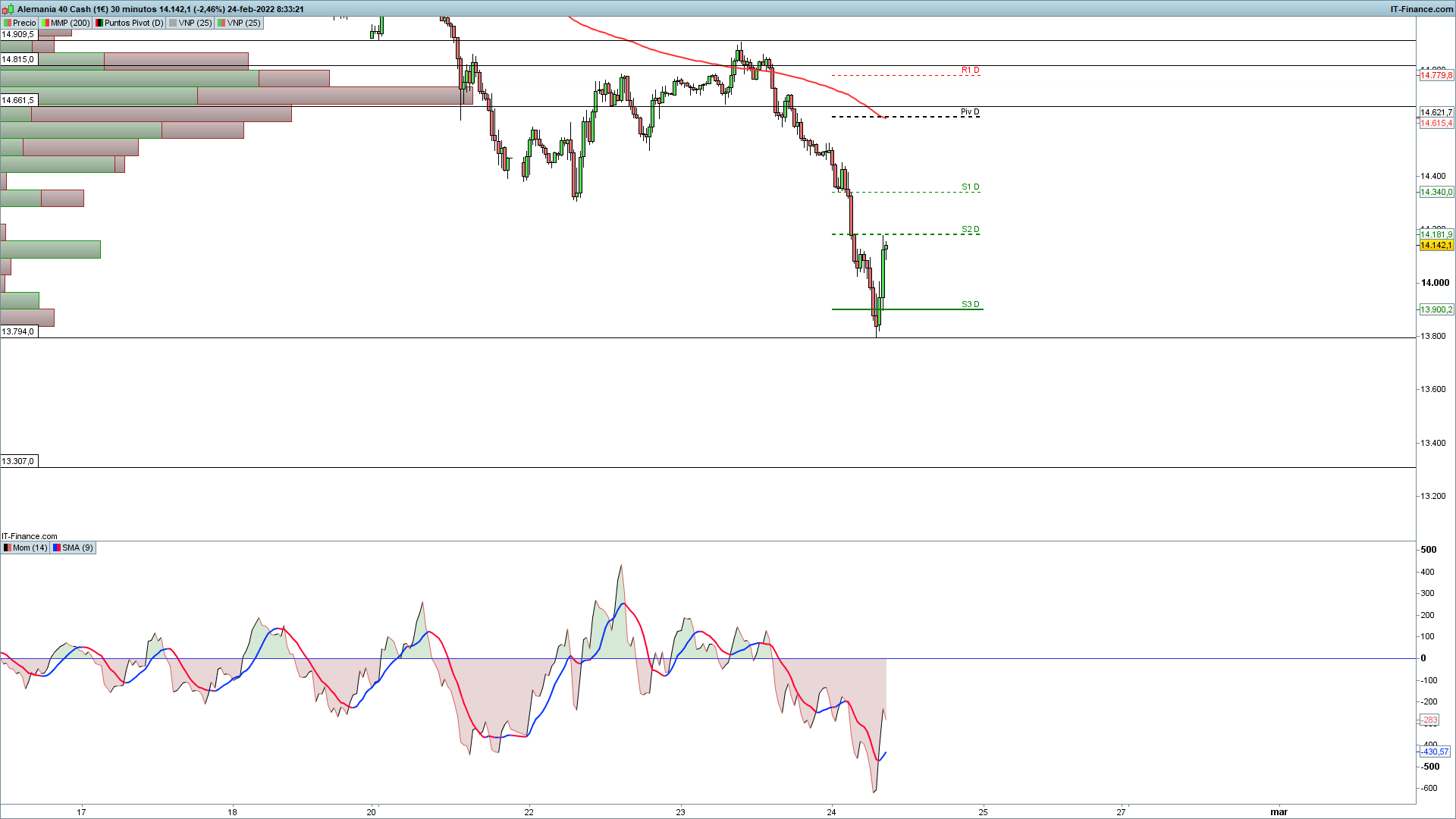1456x819 pixels.
Task: Click the Piv D pivot label
Action: pos(970,111)
